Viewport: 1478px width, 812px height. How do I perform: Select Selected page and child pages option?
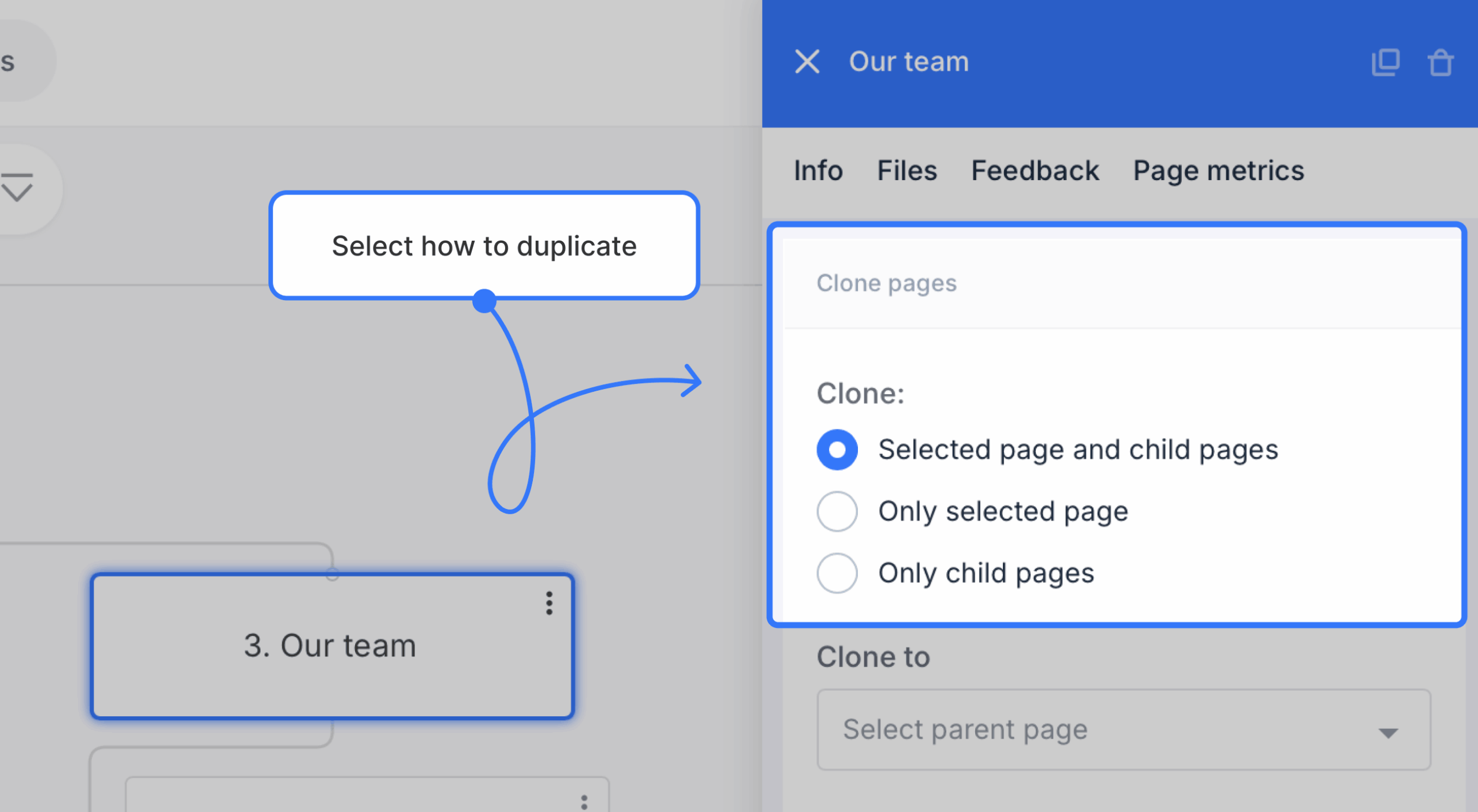pos(837,450)
